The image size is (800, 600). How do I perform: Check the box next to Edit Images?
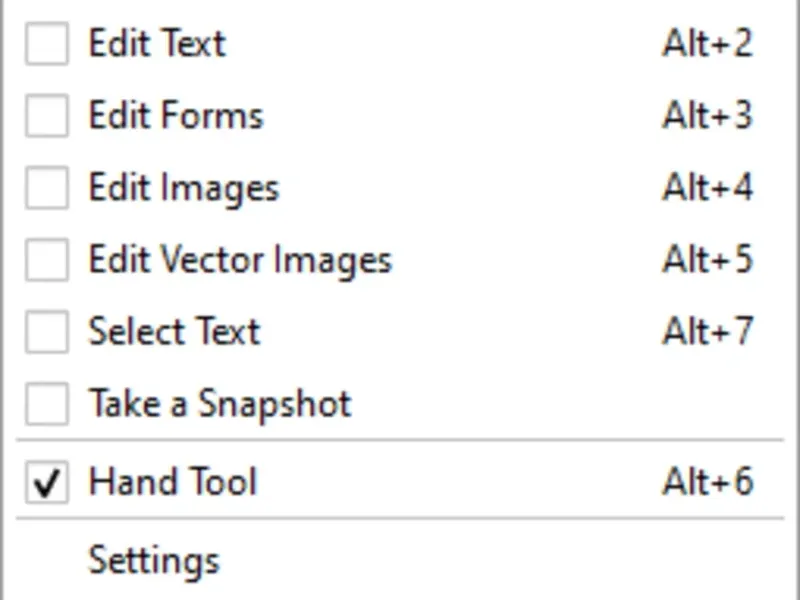coord(46,188)
